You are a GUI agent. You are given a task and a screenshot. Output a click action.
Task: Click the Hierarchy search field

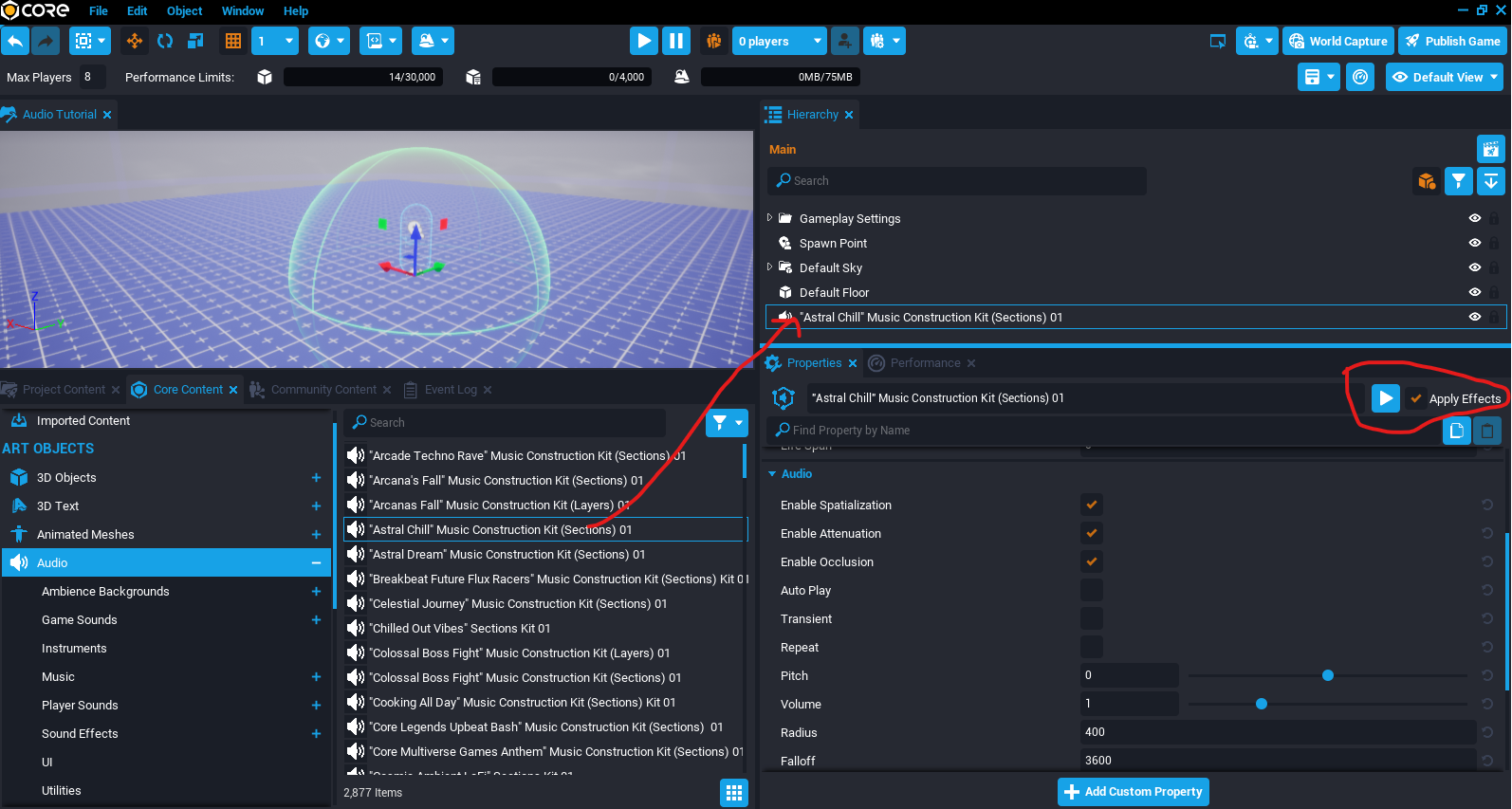click(x=957, y=180)
